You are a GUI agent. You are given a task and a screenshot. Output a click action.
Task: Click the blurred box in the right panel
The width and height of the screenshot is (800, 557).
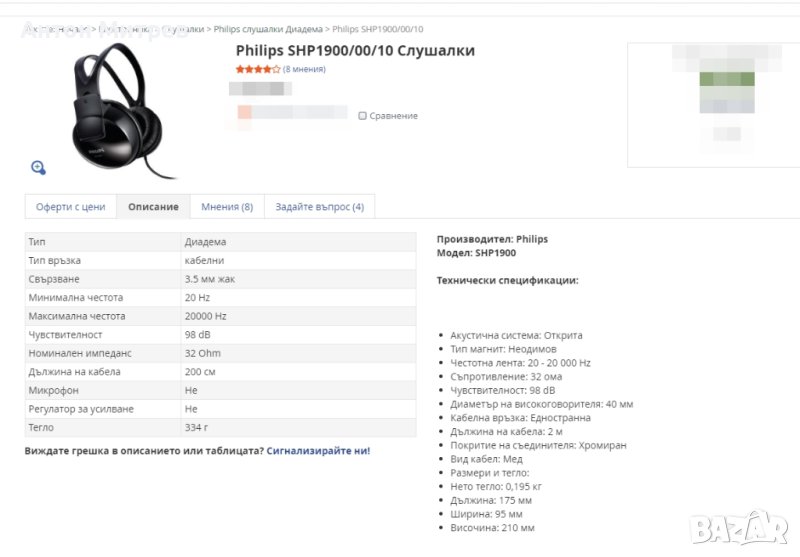712,104
